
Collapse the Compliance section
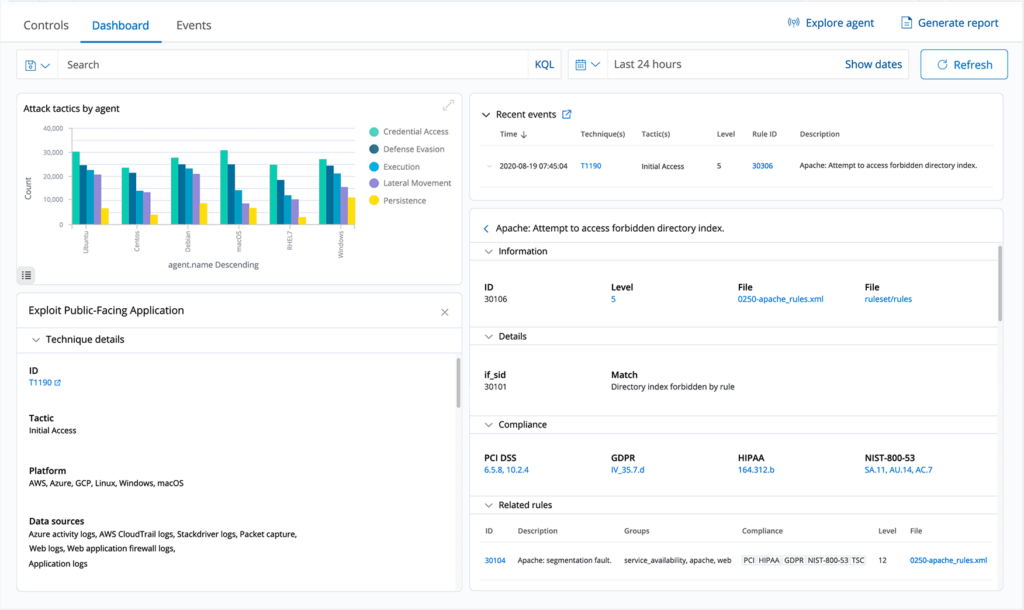(x=488, y=425)
